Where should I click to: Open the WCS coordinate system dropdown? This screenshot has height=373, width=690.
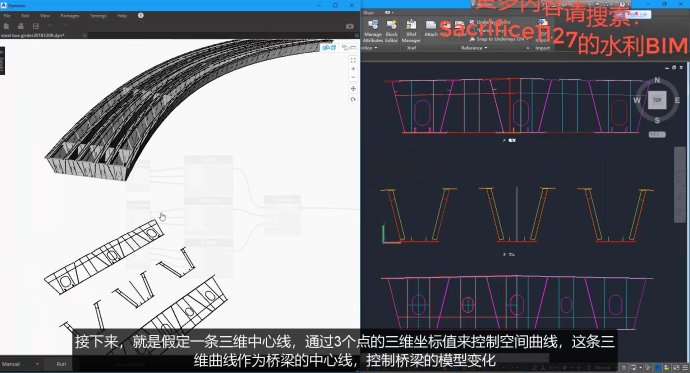click(x=657, y=135)
